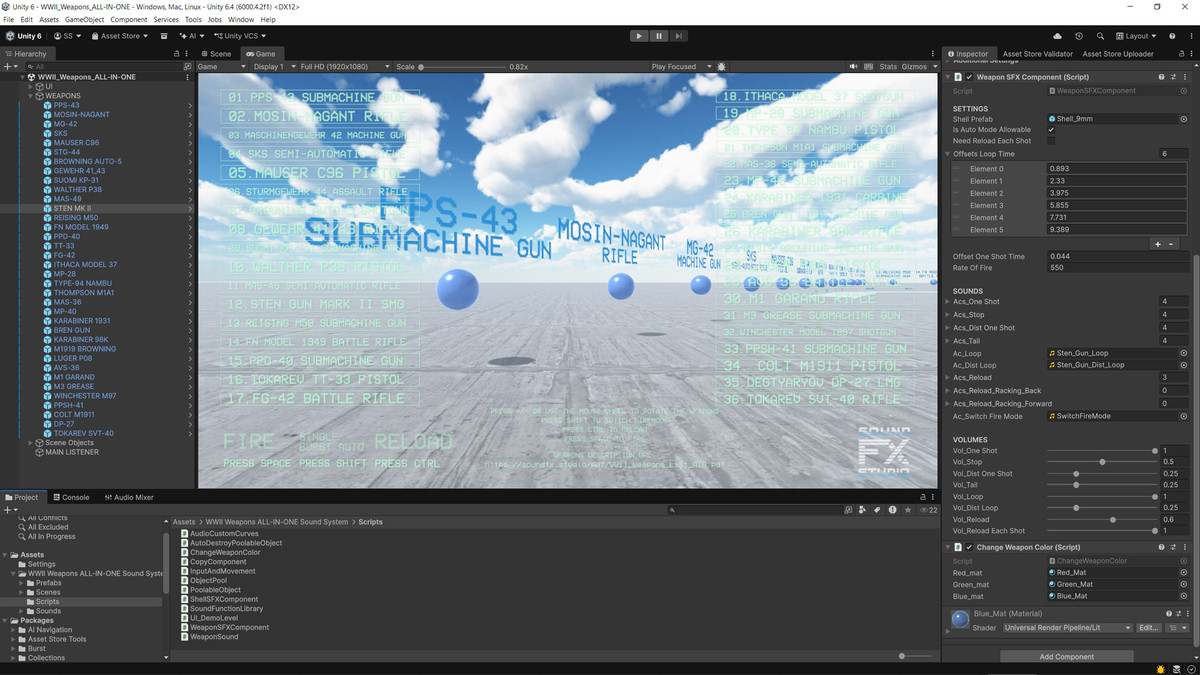Open the Gizmos dropdown
Screen dimensions: 1200x675
[x=918, y=67]
